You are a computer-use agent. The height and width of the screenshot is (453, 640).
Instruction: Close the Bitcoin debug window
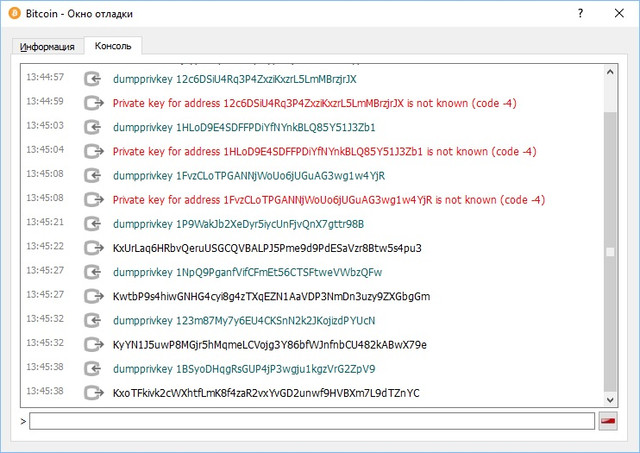[619, 13]
